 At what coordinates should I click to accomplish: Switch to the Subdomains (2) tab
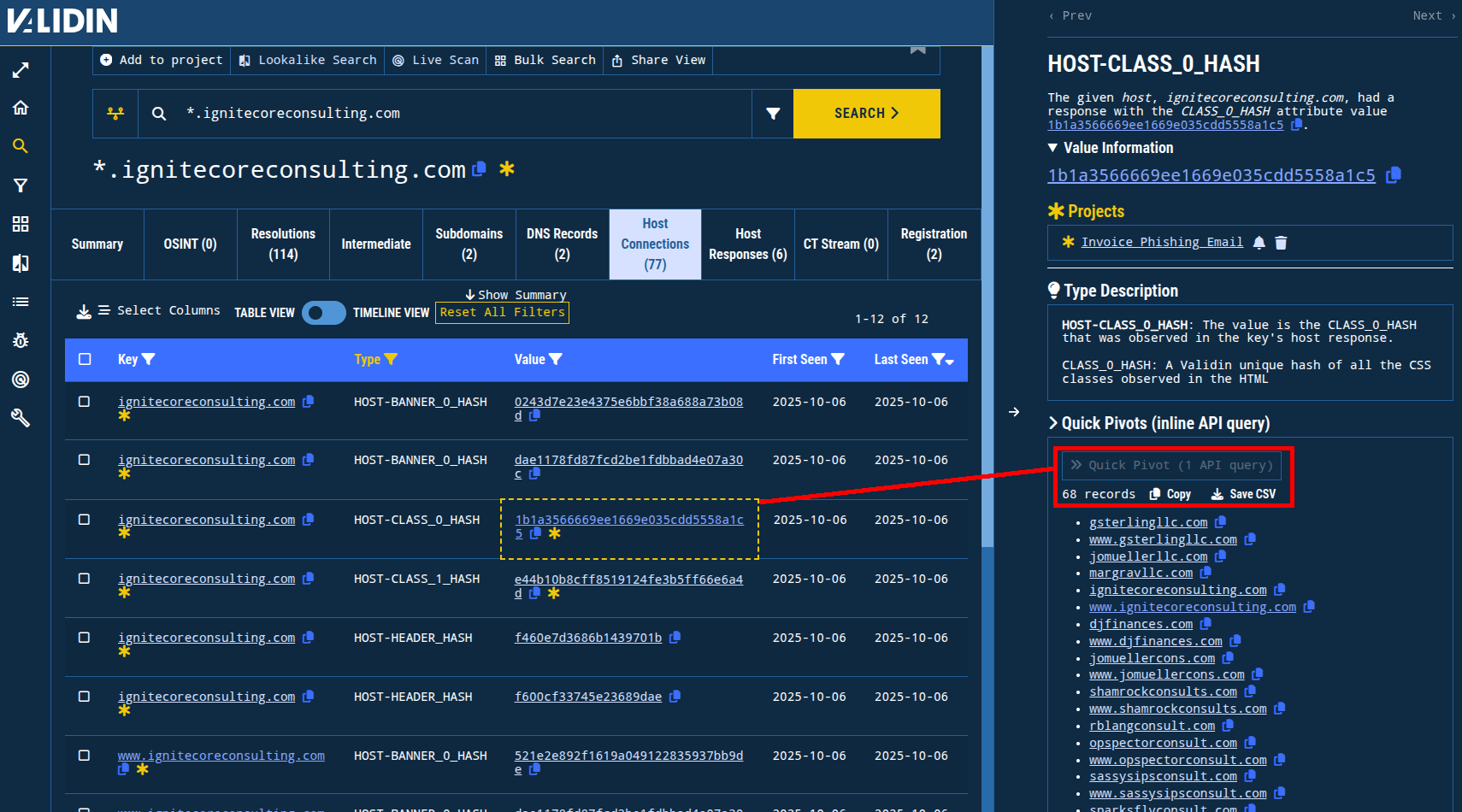[x=469, y=244]
